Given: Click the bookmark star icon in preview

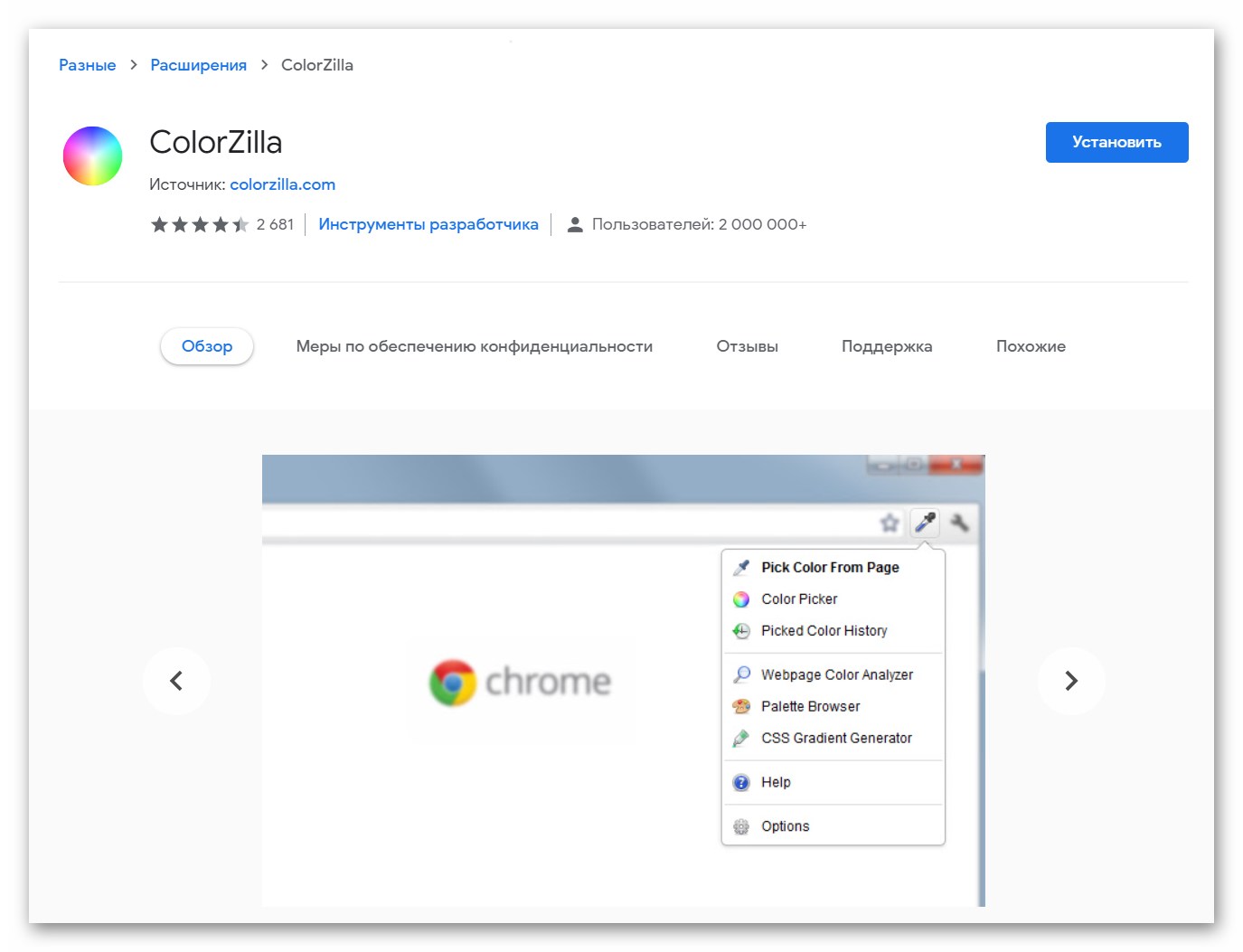Looking at the screenshot, I should 890,523.
